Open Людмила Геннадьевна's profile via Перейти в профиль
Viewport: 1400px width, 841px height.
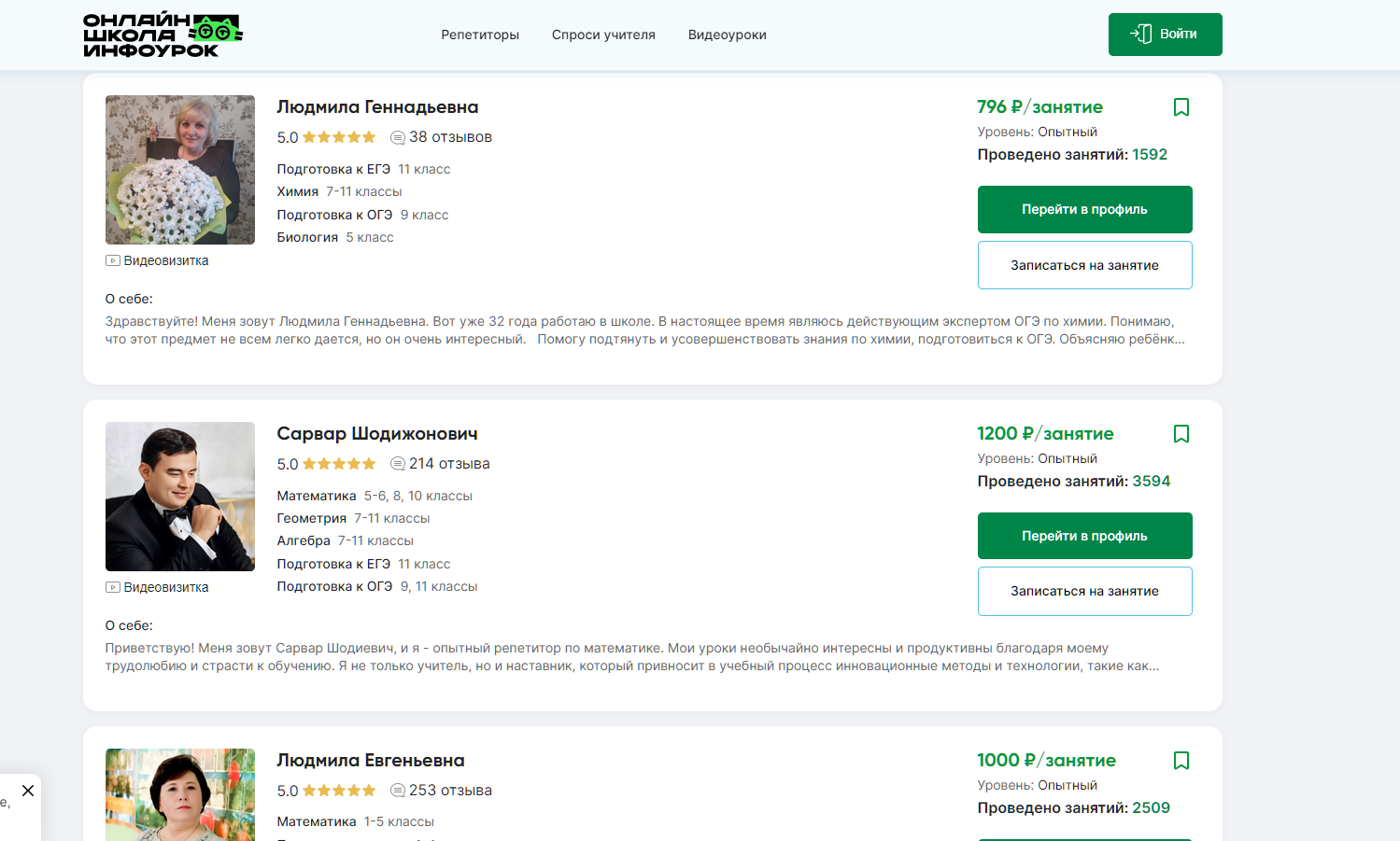coord(1084,210)
